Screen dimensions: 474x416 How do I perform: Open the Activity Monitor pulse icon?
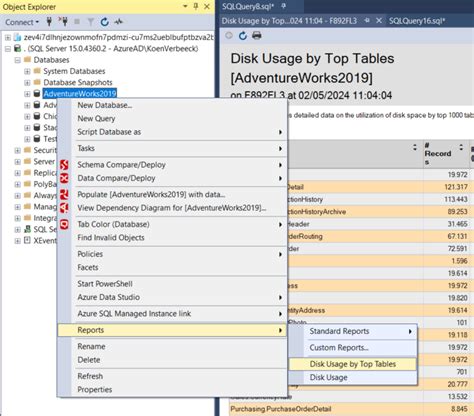[119, 22]
